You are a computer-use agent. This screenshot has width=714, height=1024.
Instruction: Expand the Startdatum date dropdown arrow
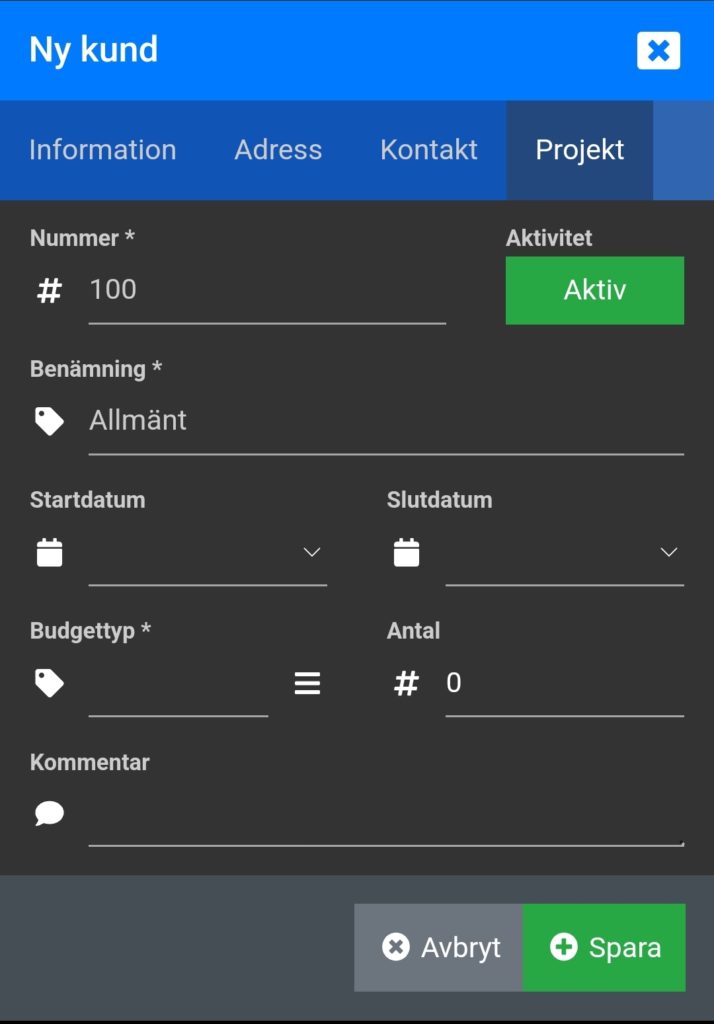(312, 553)
